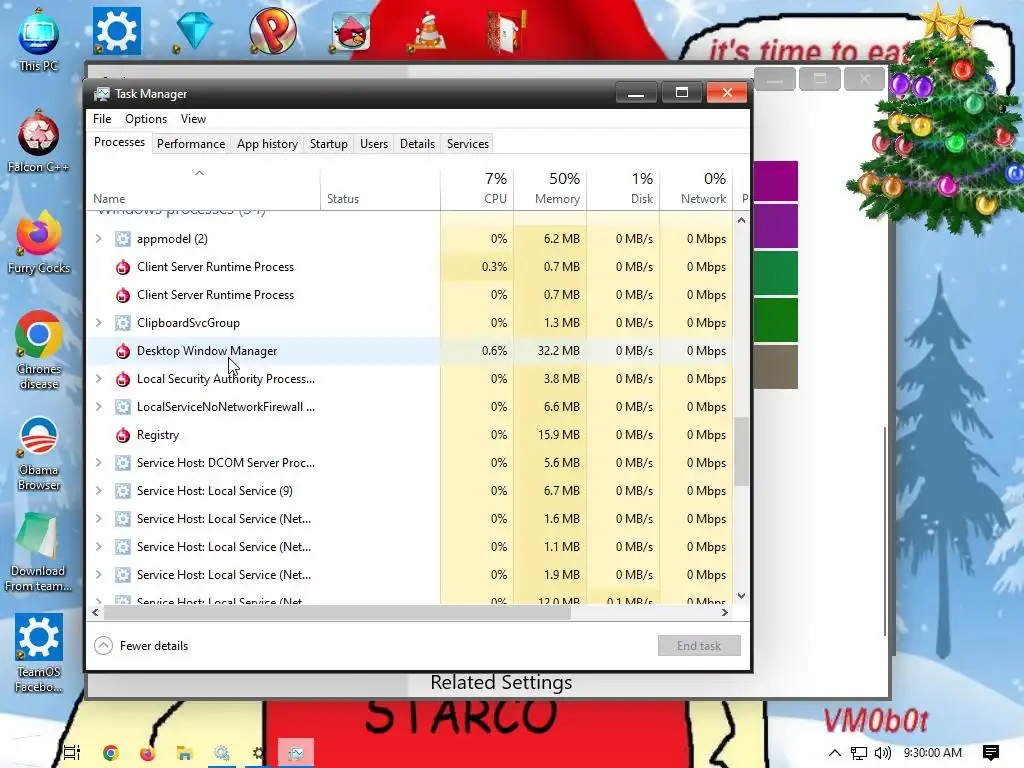Screen dimensions: 1024x768
Task: Click the Task Manager taskbar icon
Action: 296,753
